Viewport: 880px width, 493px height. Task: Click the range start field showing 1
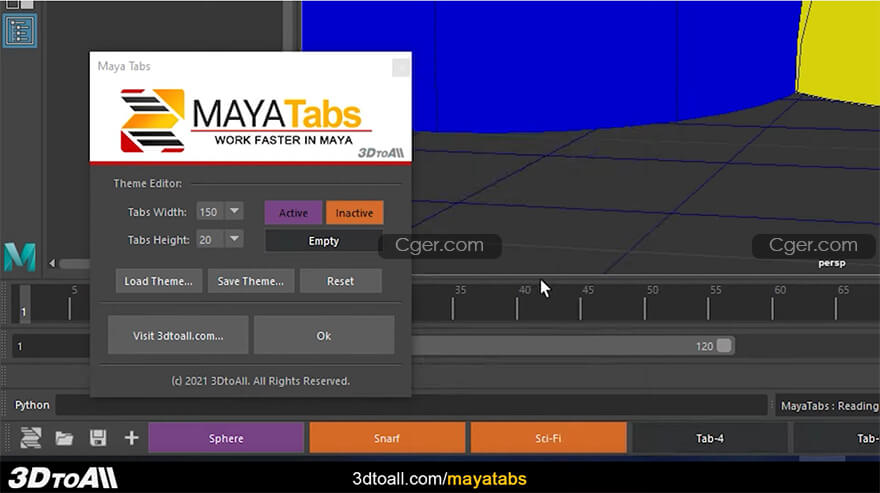51,346
